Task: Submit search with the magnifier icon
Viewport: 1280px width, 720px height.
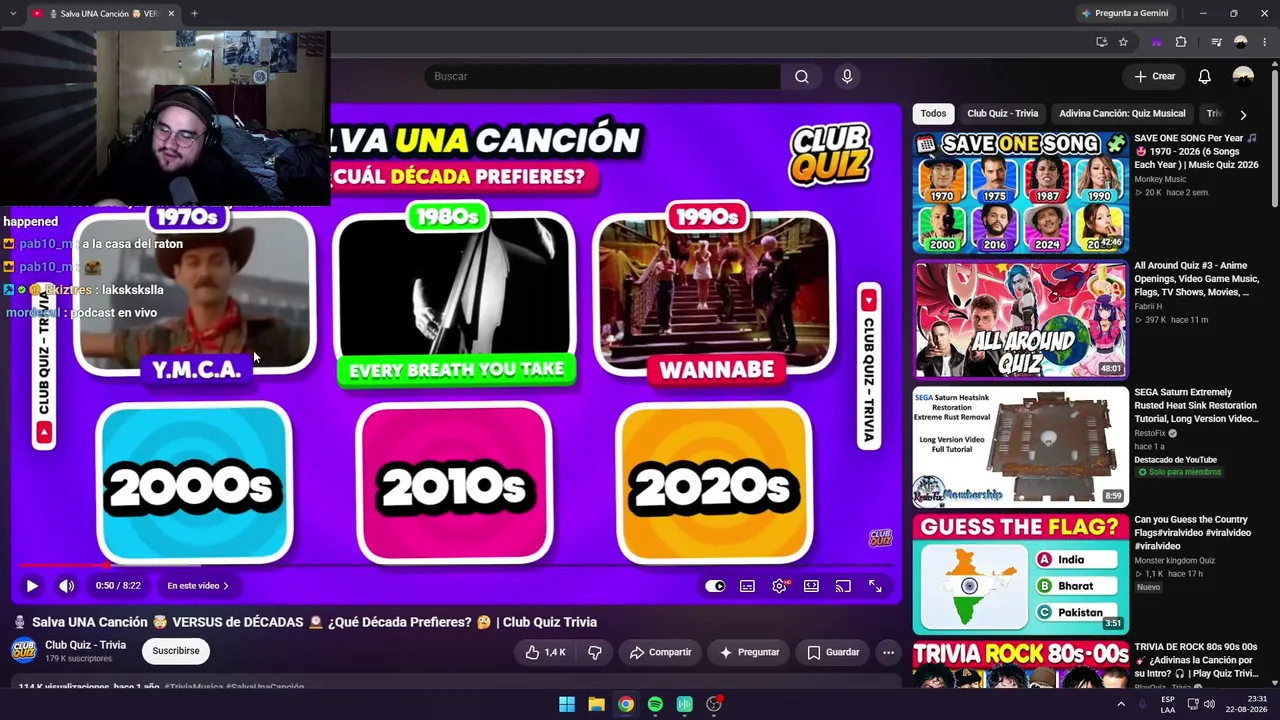Action: 801,76
